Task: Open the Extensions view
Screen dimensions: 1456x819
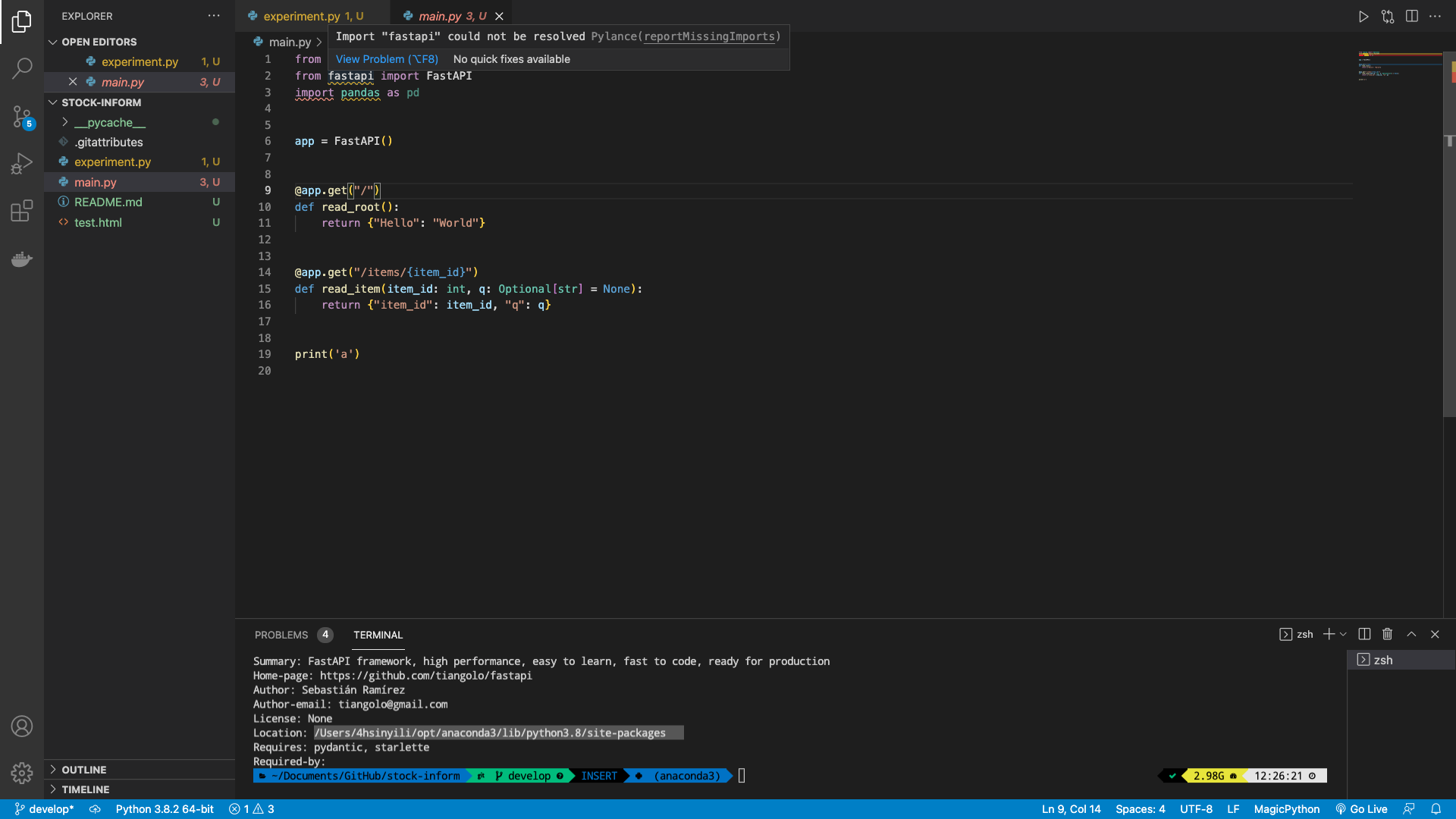Action: (22, 212)
